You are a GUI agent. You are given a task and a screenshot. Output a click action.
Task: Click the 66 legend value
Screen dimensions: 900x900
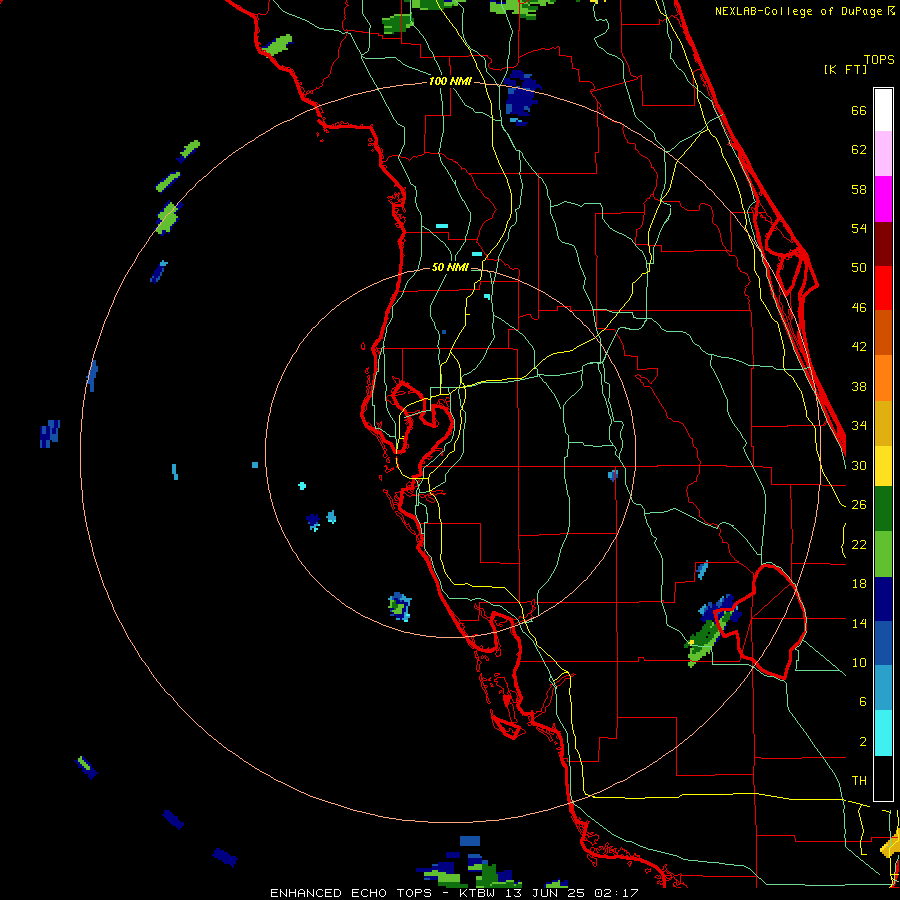[859, 110]
